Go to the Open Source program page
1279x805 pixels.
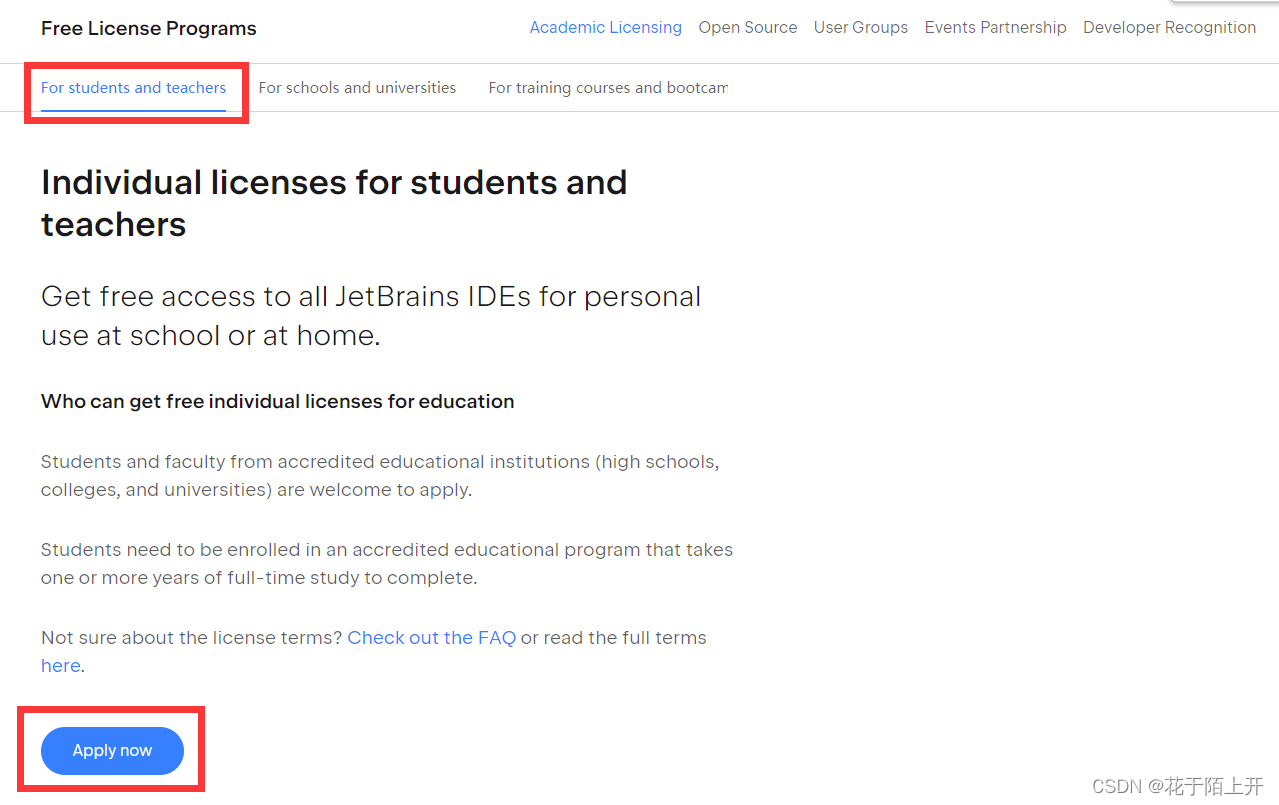(x=747, y=28)
